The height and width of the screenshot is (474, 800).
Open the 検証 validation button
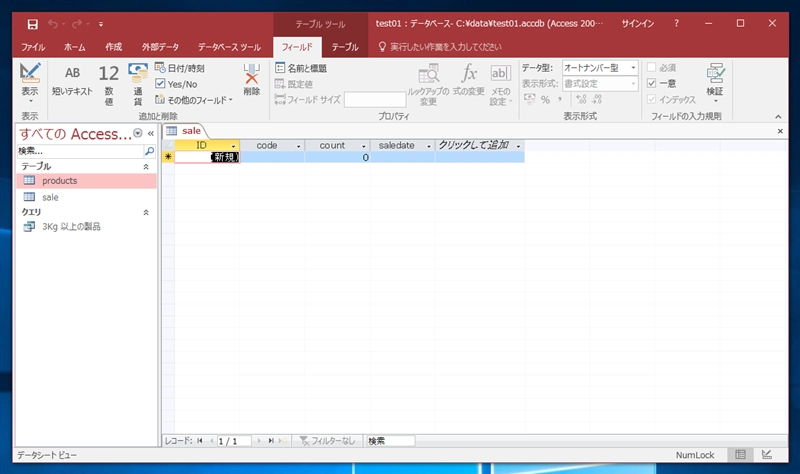tap(715, 83)
